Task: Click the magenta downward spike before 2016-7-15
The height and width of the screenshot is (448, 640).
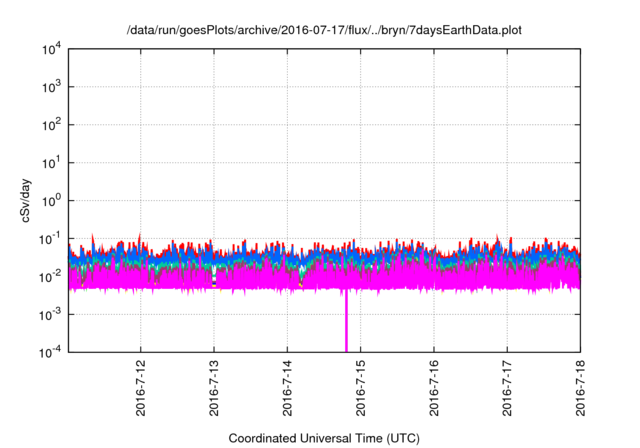Action: click(346, 320)
